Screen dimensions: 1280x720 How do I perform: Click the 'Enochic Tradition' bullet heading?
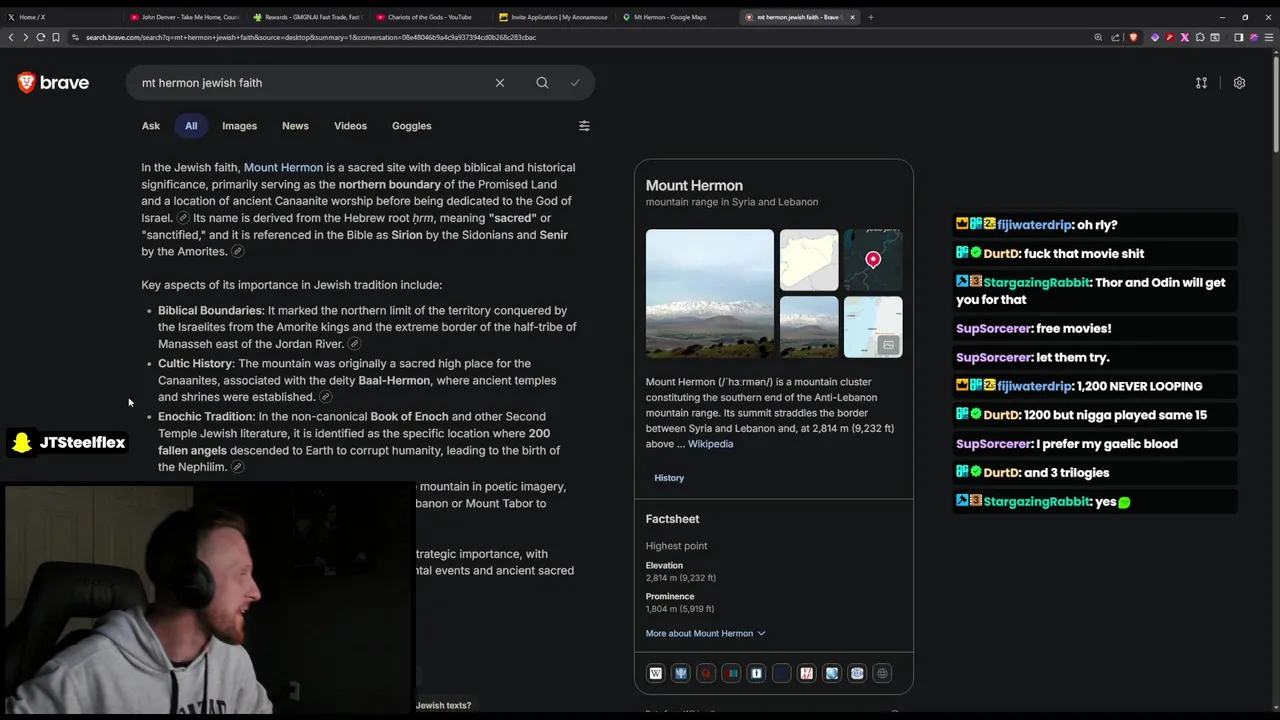tap(206, 417)
